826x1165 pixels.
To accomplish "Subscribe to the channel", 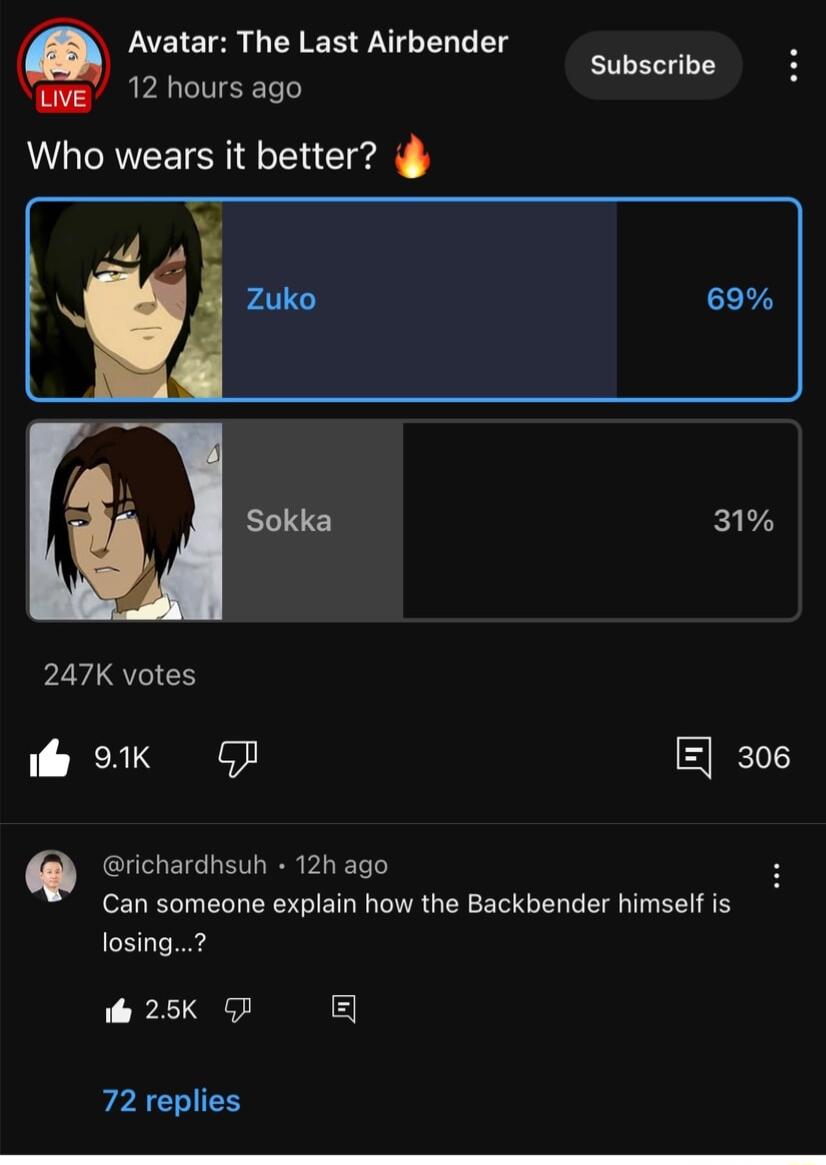I will point(652,64).
